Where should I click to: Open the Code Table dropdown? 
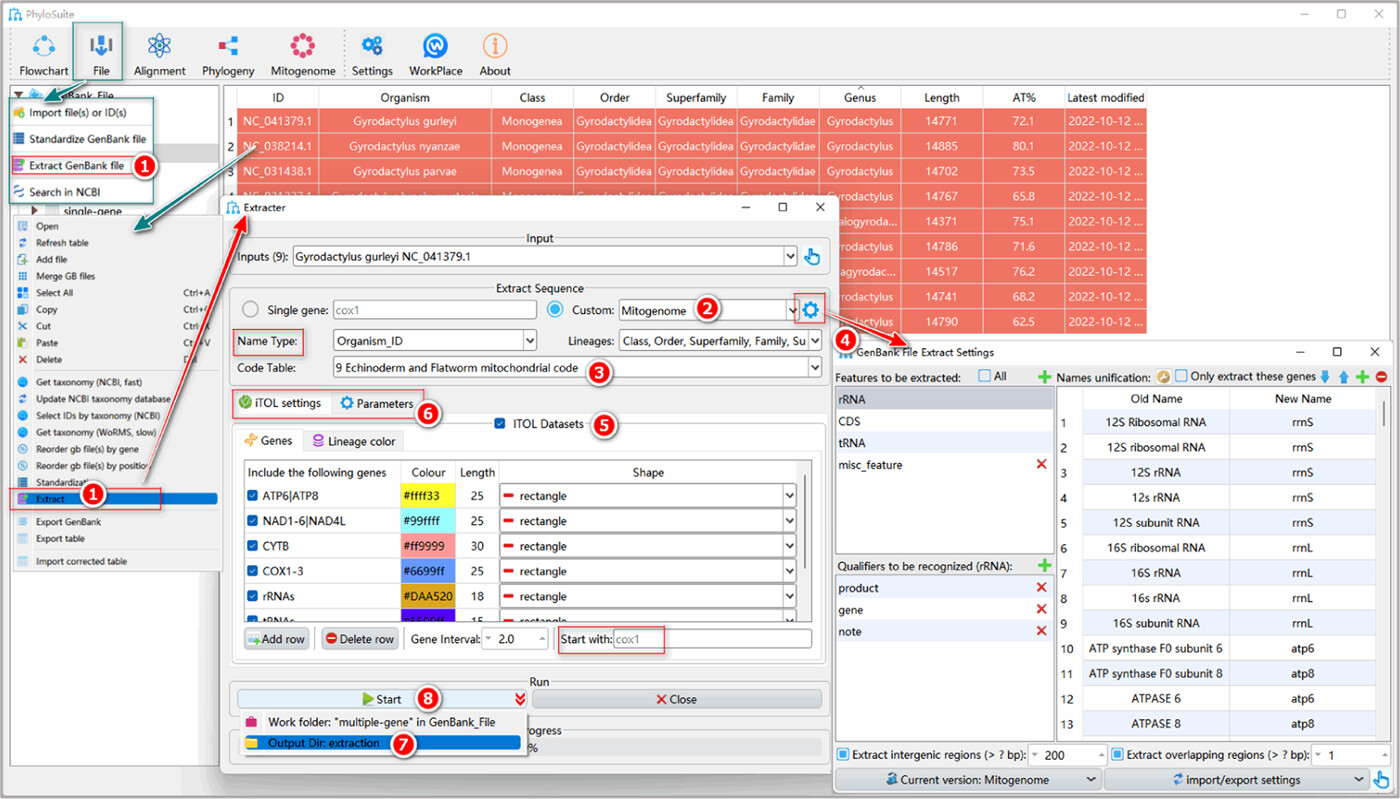point(579,368)
